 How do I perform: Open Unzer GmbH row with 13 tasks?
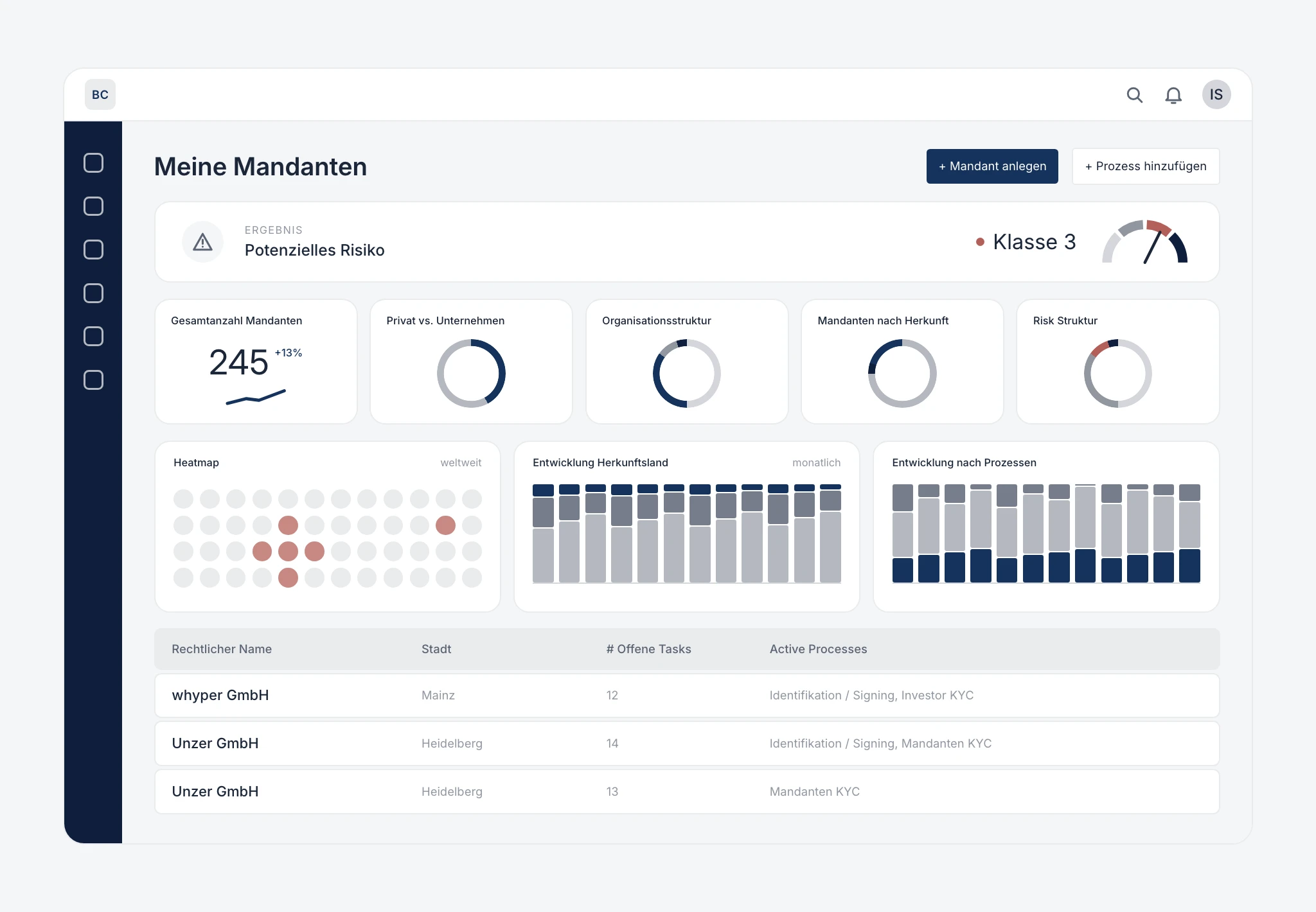tap(687, 792)
